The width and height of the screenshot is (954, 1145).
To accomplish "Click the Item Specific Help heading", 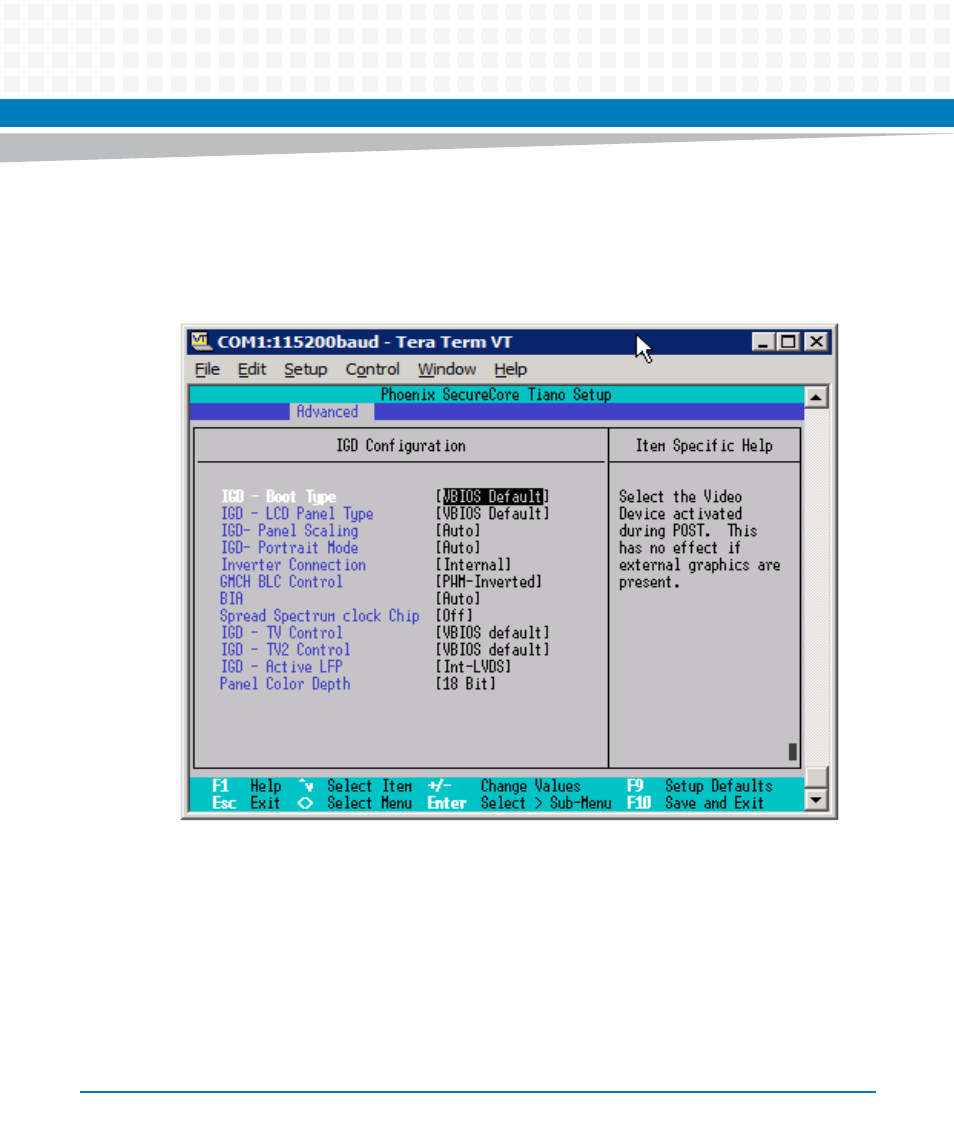I will point(703,446).
